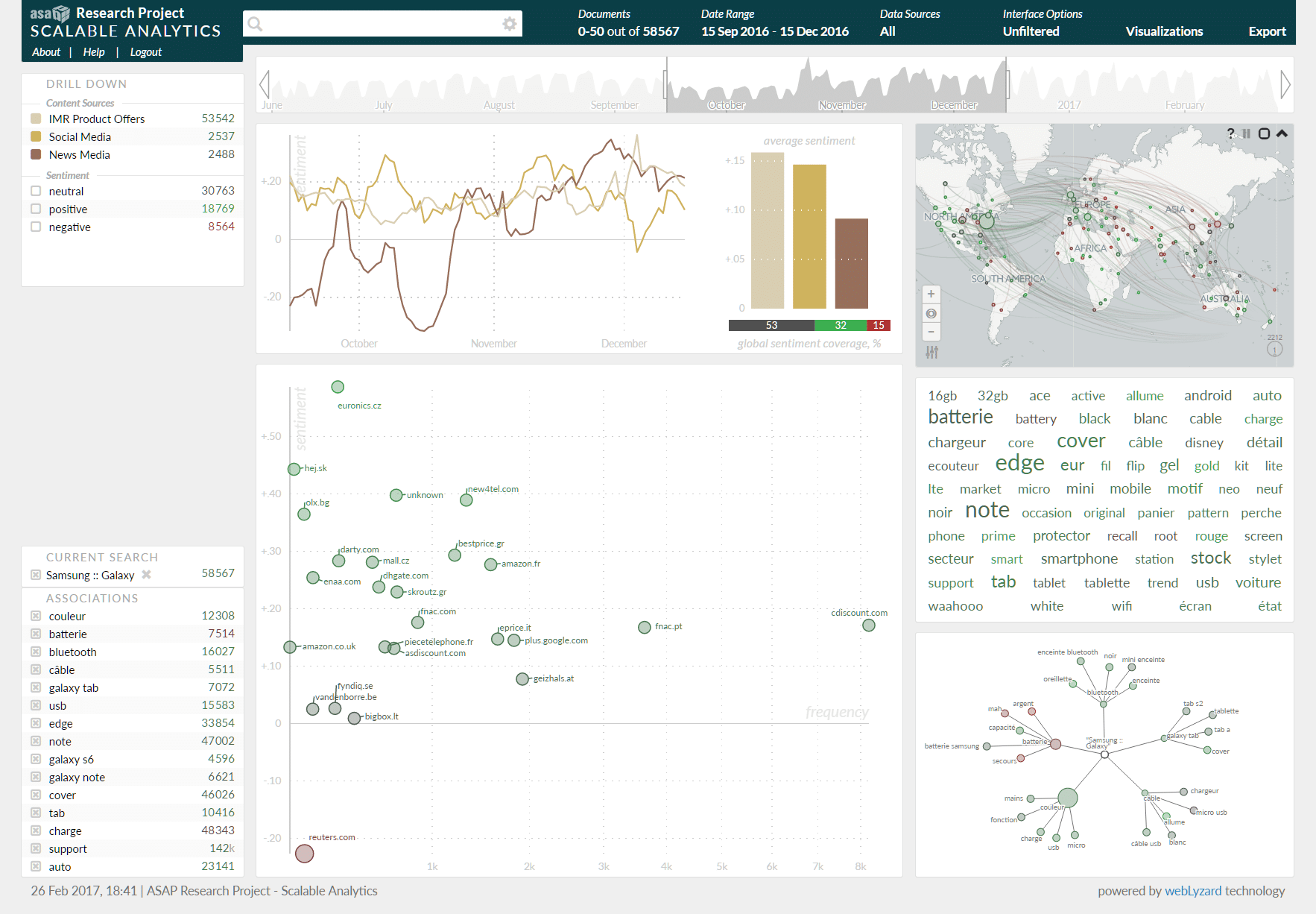Reset the world map view
This screenshot has height=914, width=1316.
[931, 313]
